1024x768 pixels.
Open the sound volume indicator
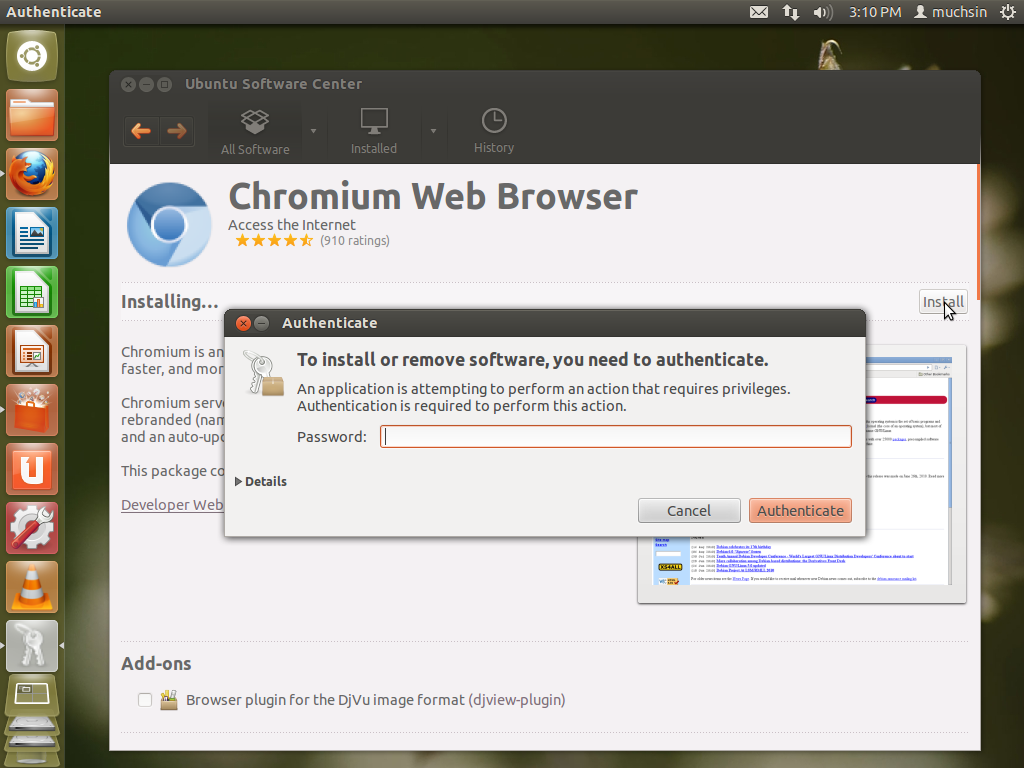(x=823, y=12)
